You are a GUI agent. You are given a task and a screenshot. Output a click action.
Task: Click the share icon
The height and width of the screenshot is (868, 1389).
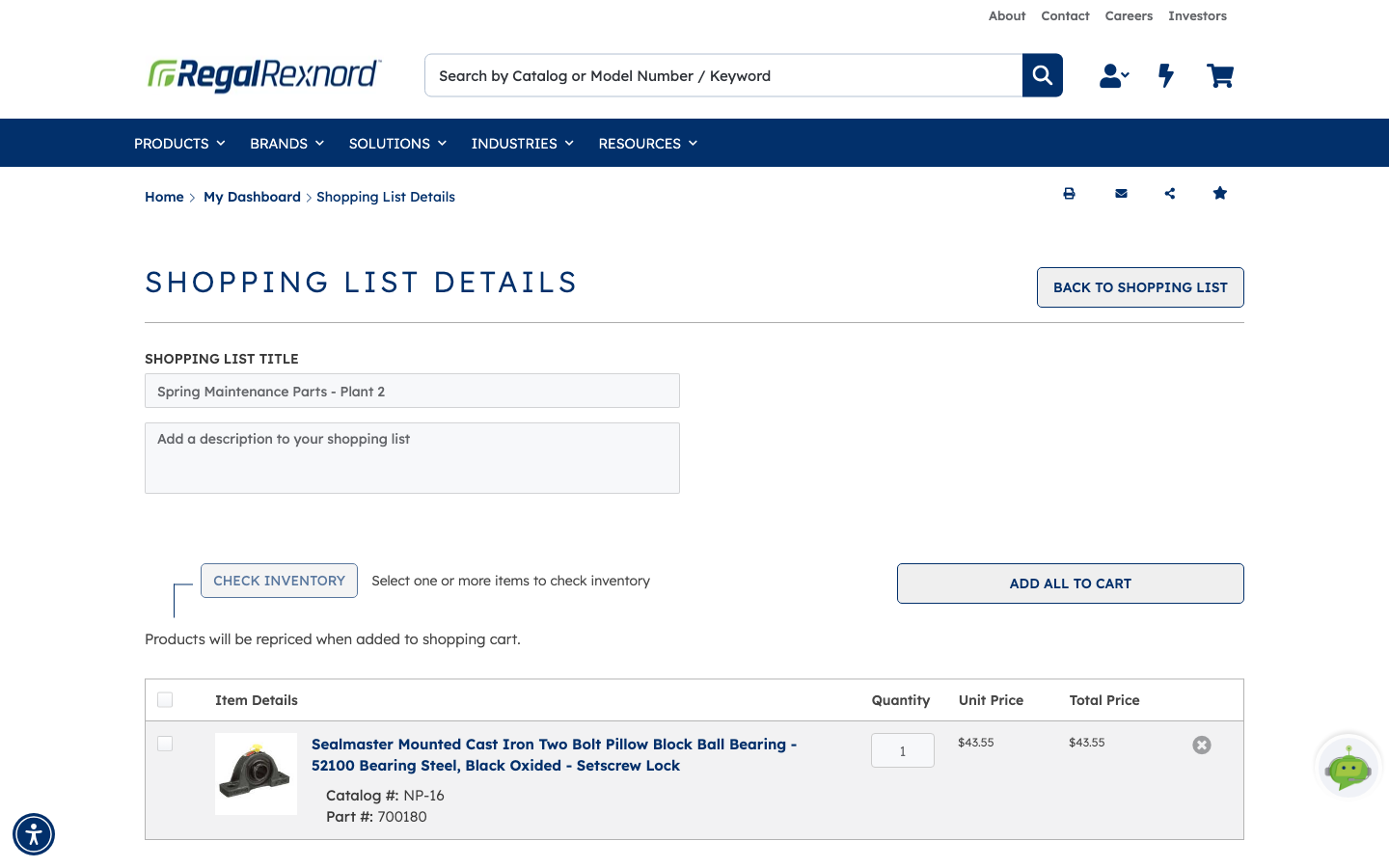[x=1170, y=194]
